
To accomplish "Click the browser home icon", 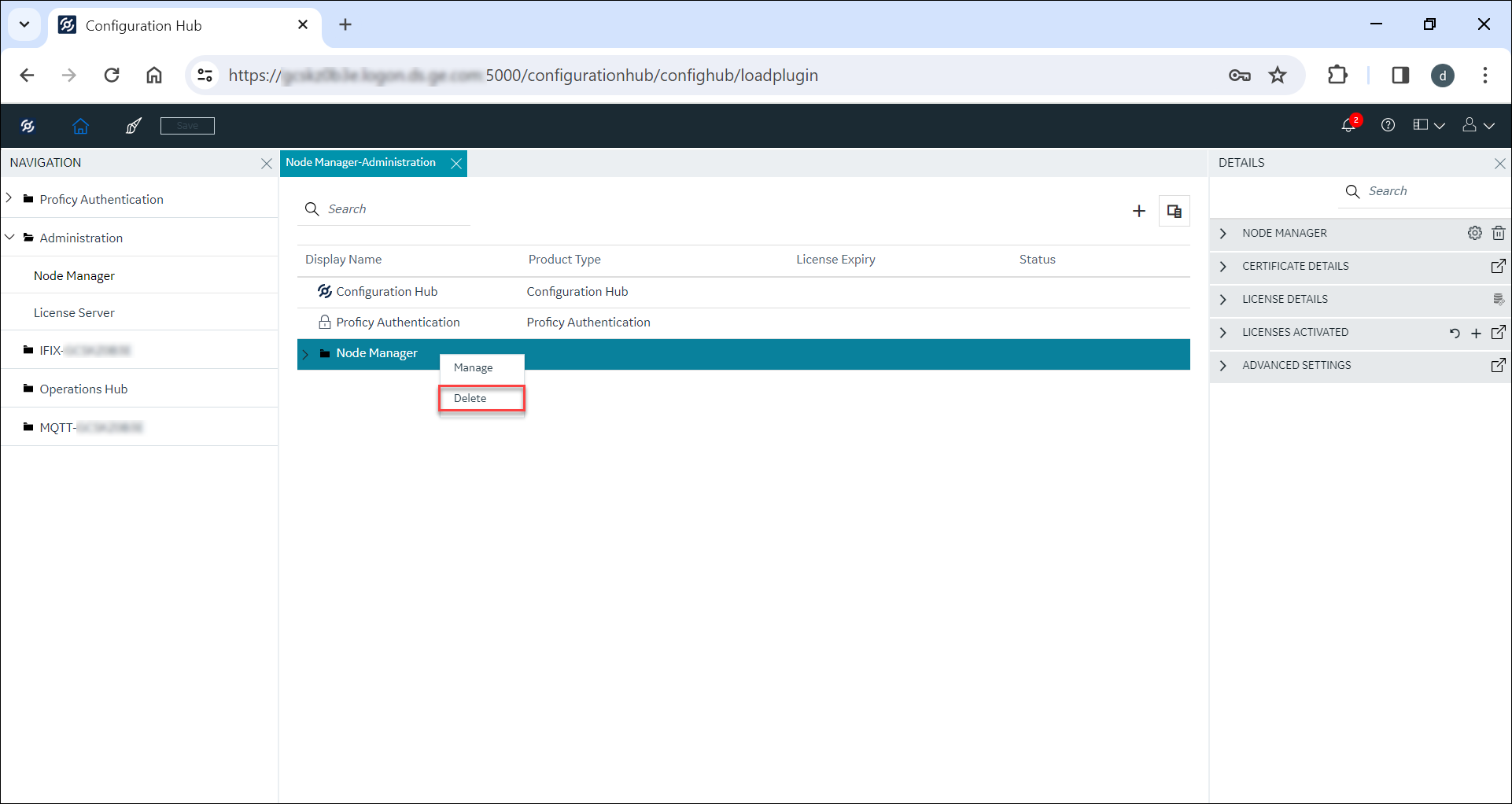I will tap(154, 76).
